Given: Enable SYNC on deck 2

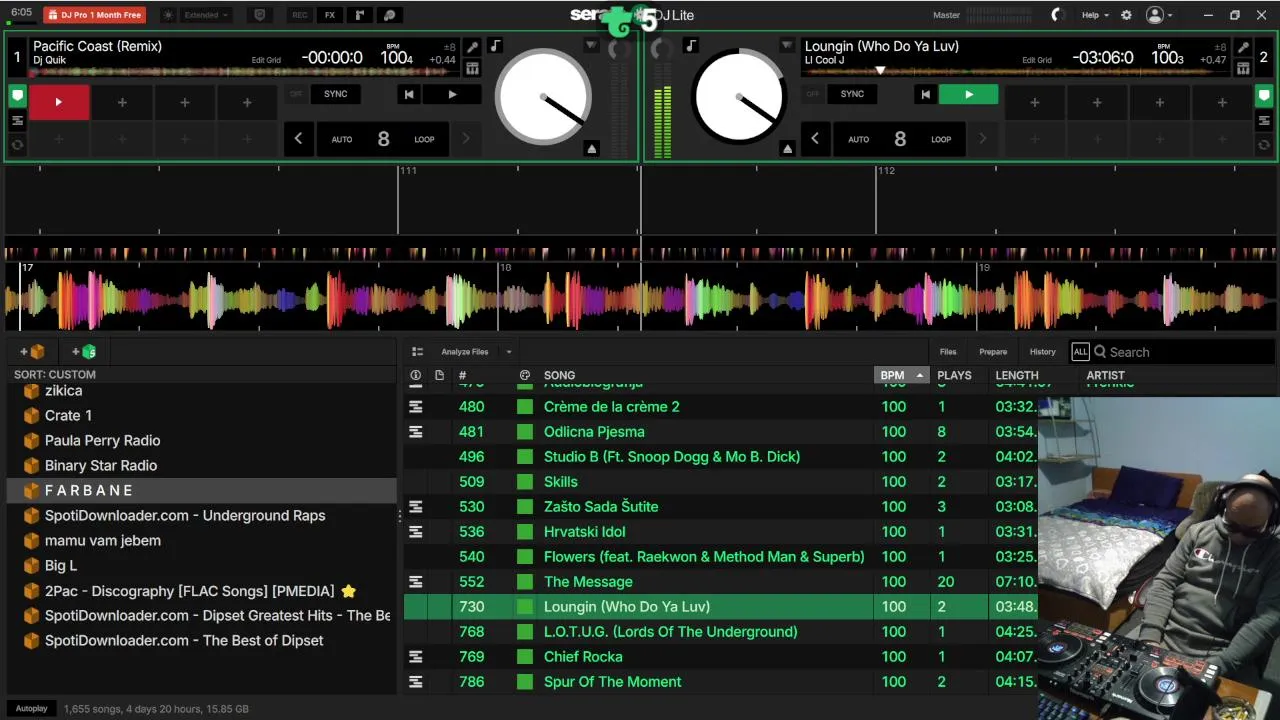Looking at the screenshot, I should pos(852,94).
